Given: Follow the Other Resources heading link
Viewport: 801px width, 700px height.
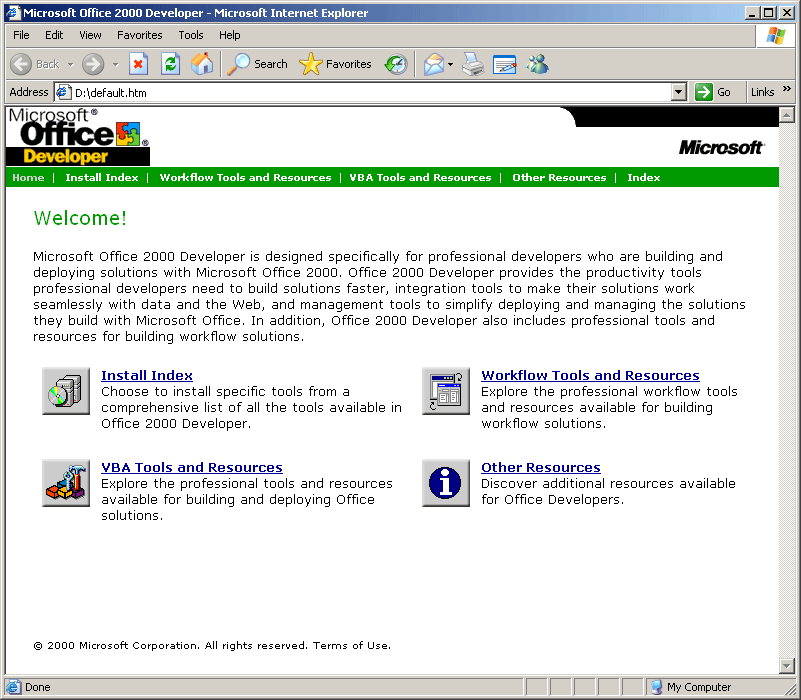Looking at the screenshot, I should tap(540, 468).
